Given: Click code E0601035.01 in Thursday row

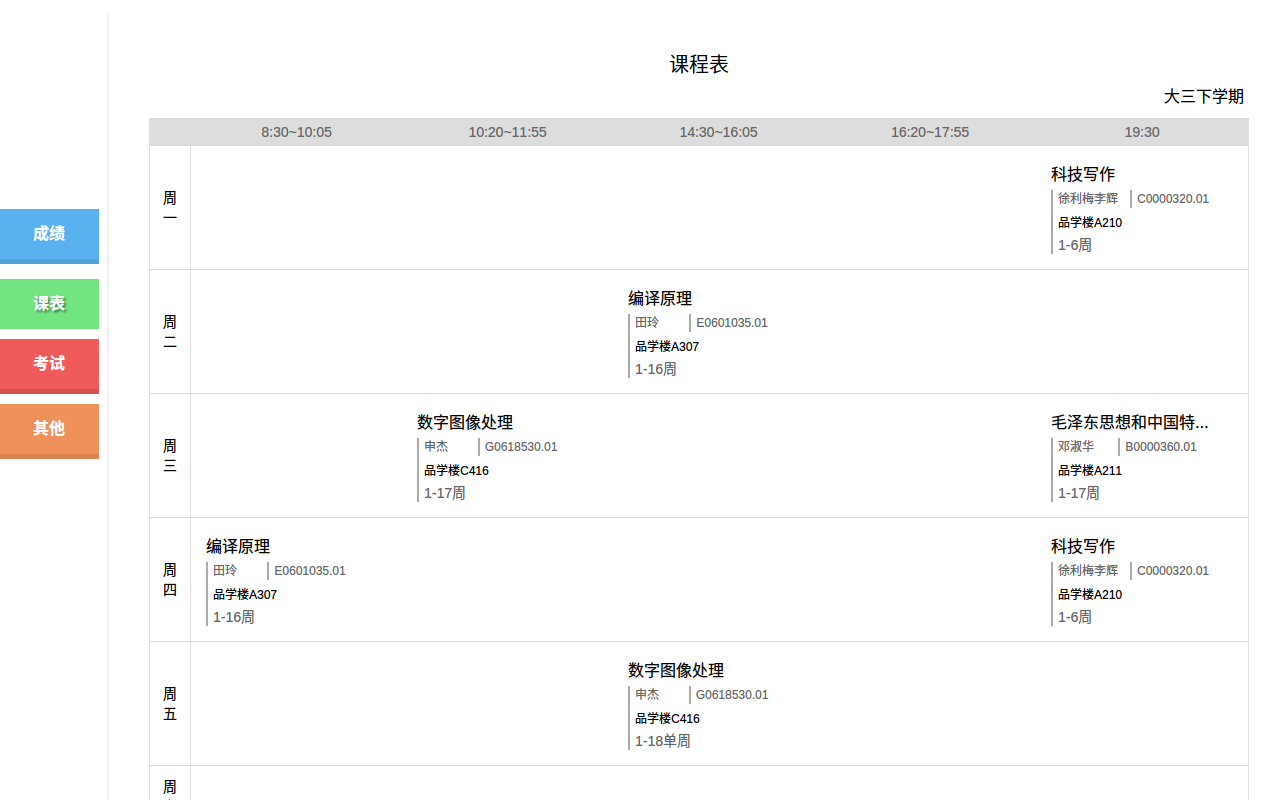Looking at the screenshot, I should [x=310, y=570].
